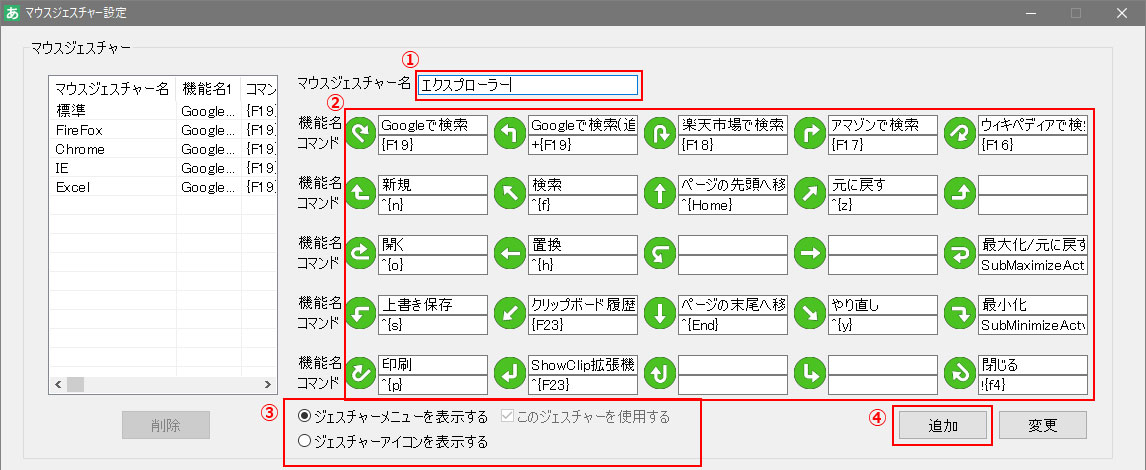
Task: Click the gesture icon beside 最大化/元に戻す
Action: pos(960,253)
